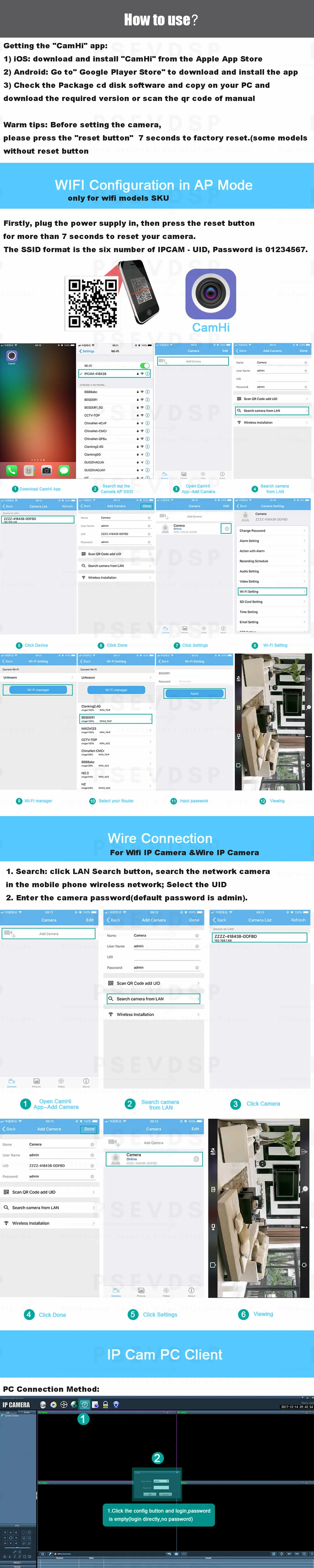Image resolution: width=314 pixels, height=1568 pixels.
Task: Tap camera gear icon in Wire Connection step 5
Action: point(196,1159)
